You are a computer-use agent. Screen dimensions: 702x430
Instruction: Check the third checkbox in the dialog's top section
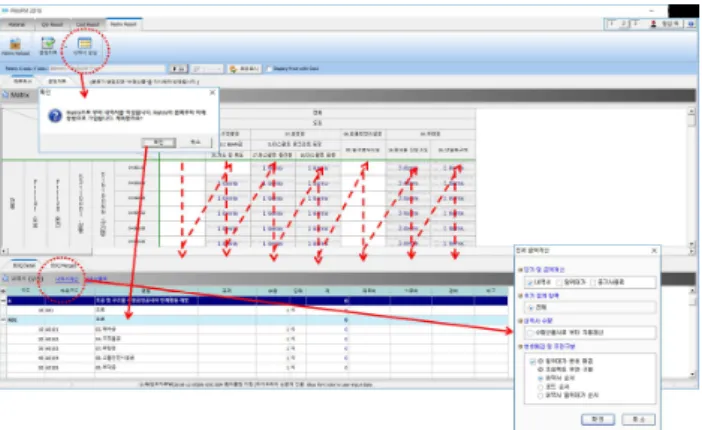[593, 282]
